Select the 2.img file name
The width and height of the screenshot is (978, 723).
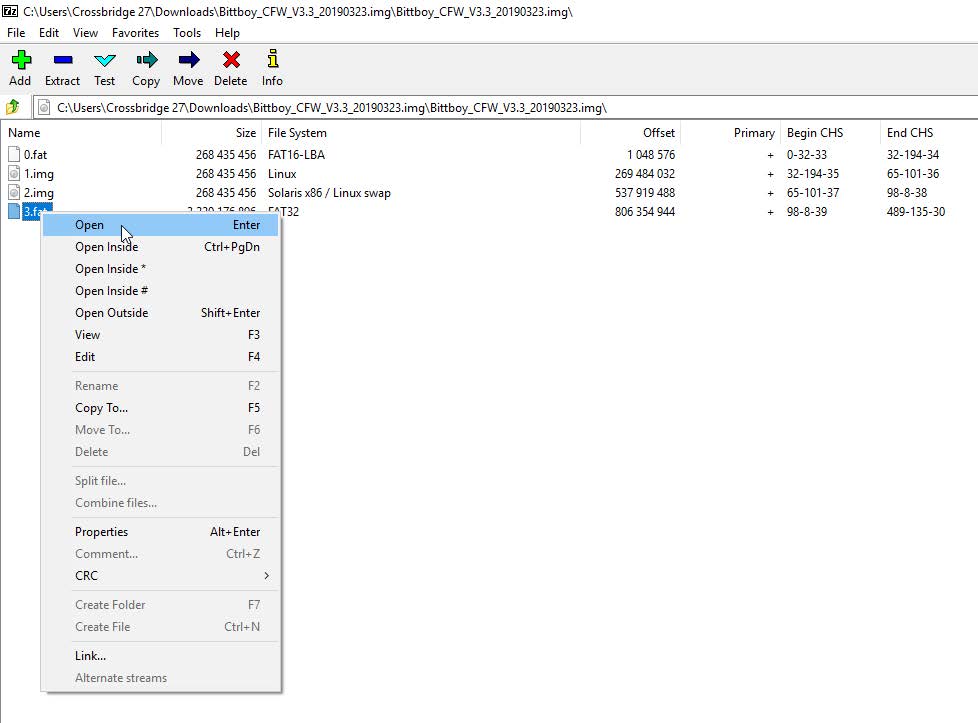tap(39, 193)
